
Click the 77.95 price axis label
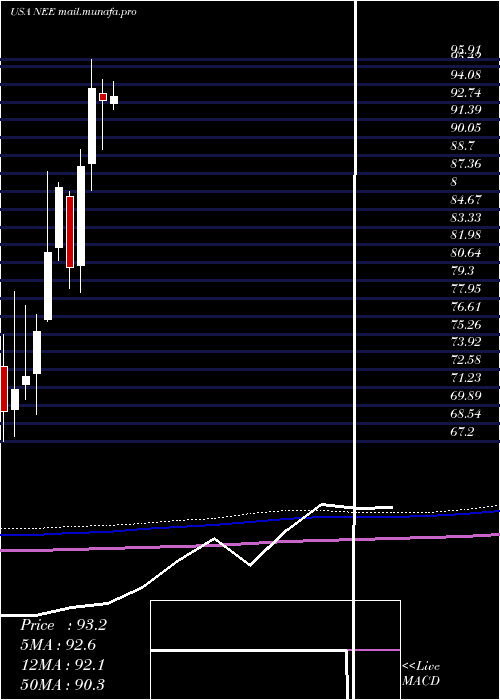click(466, 289)
